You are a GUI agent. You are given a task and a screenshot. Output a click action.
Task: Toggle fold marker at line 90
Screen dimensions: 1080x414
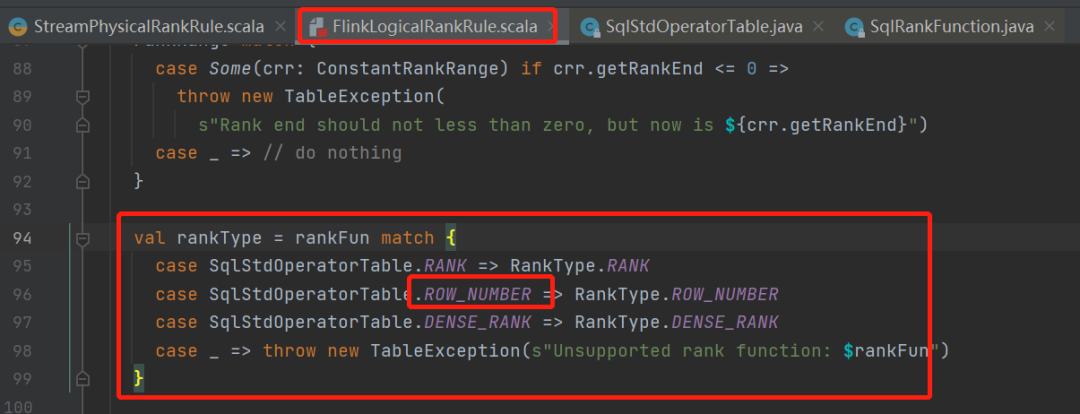coord(83,125)
